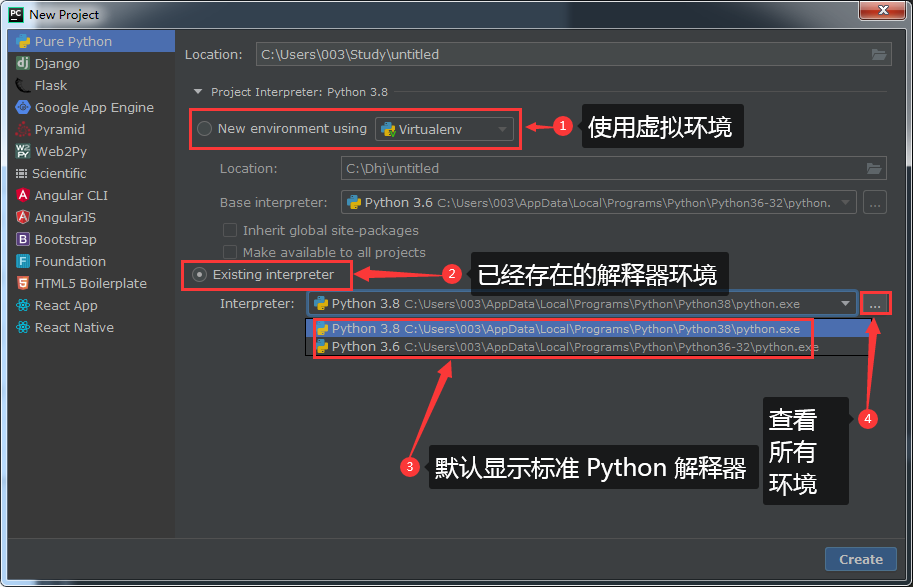
Task: Pick Scientific project type
Action: [x=91, y=174]
